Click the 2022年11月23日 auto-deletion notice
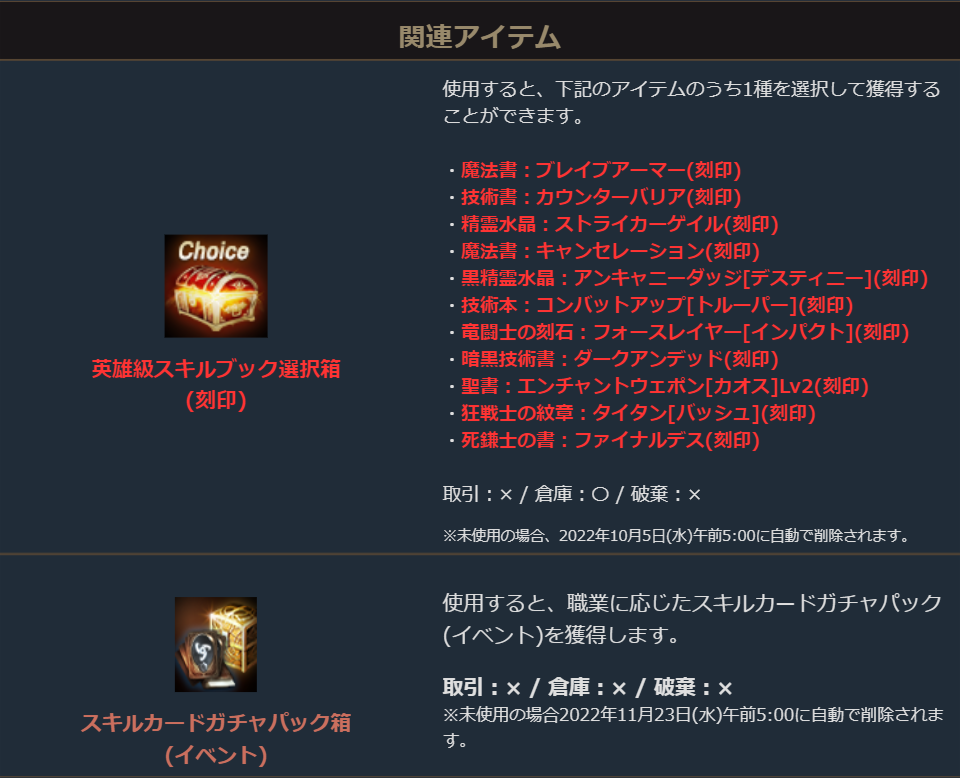This screenshot has width=960, height=778. (x=693, y=727)
